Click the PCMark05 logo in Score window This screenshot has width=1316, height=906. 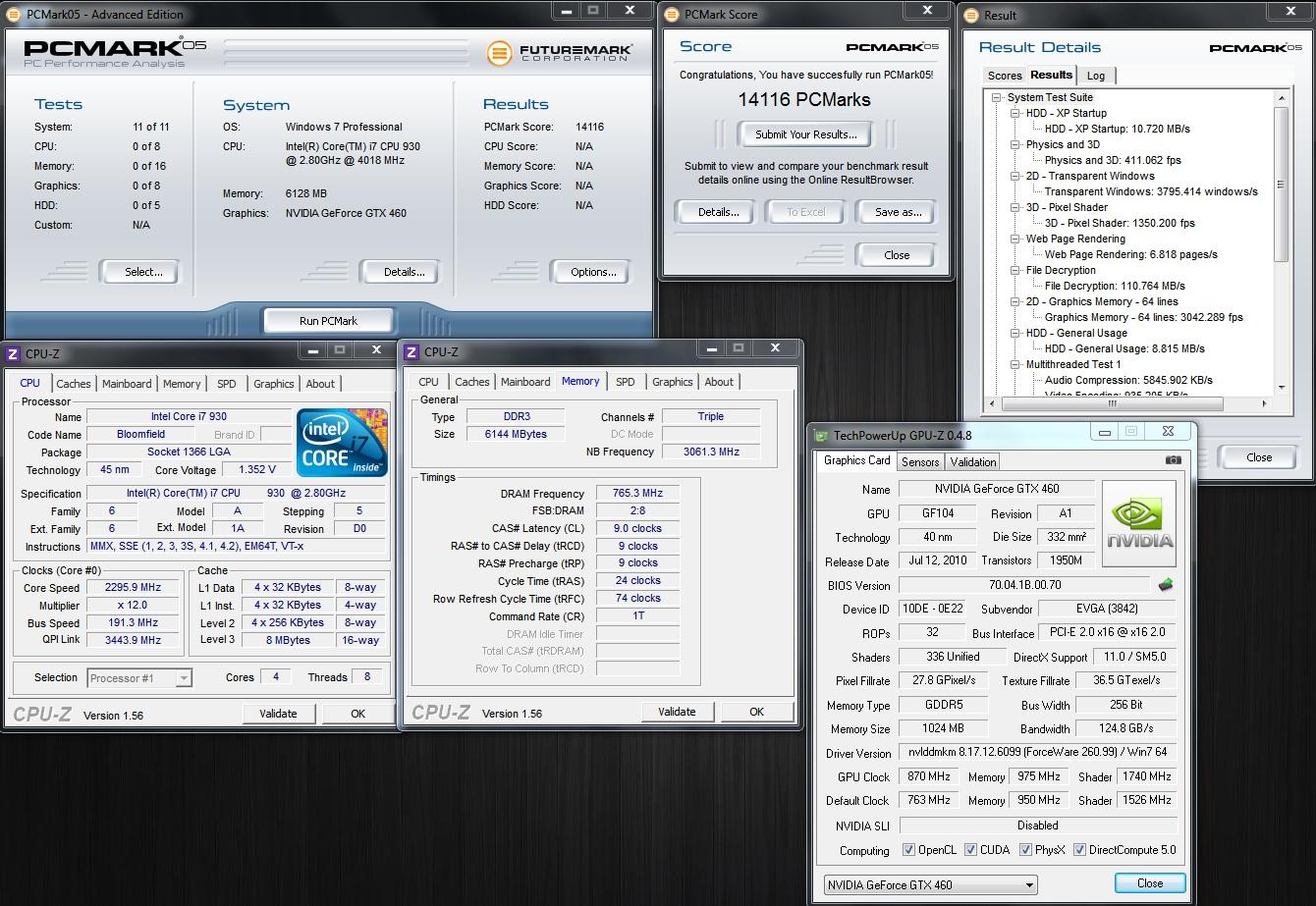(893, 46)
